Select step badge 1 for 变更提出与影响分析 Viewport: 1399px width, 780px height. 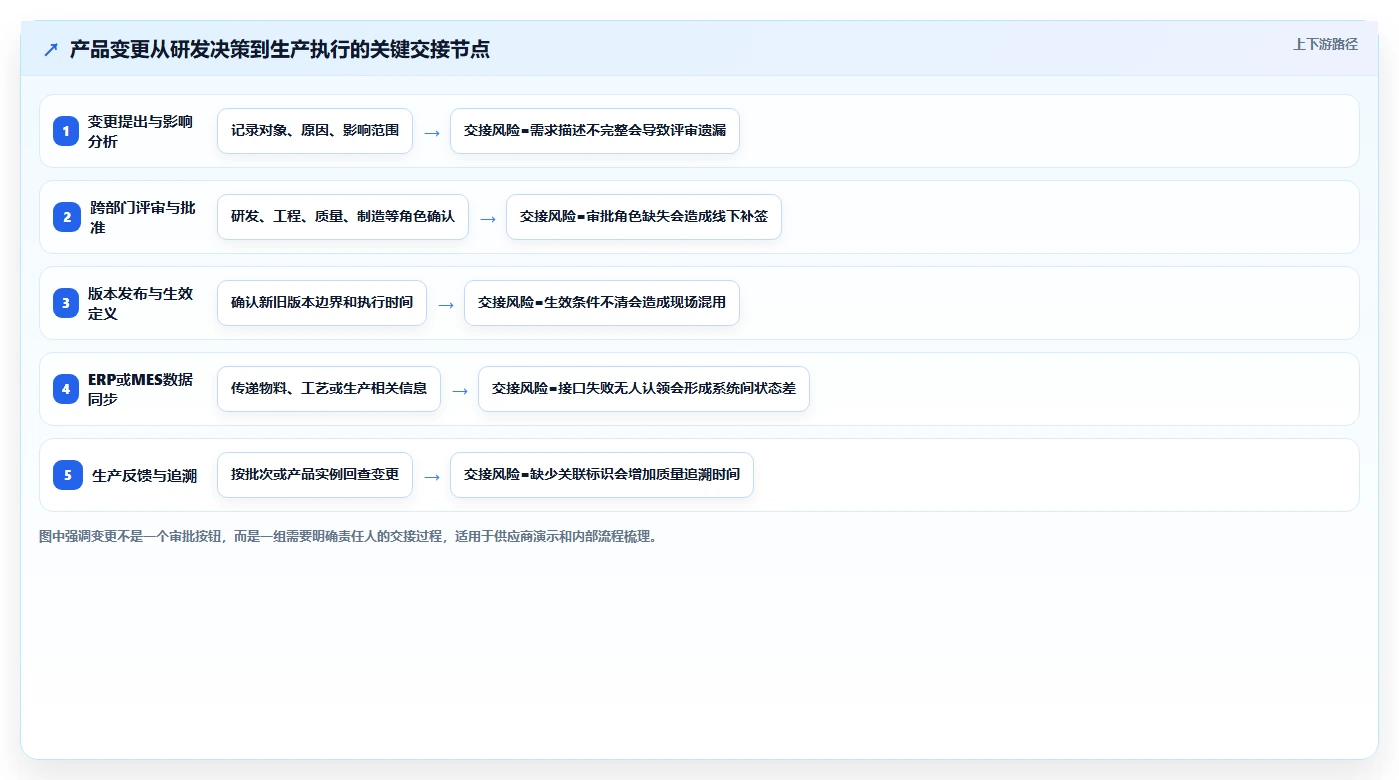(67, 131)
